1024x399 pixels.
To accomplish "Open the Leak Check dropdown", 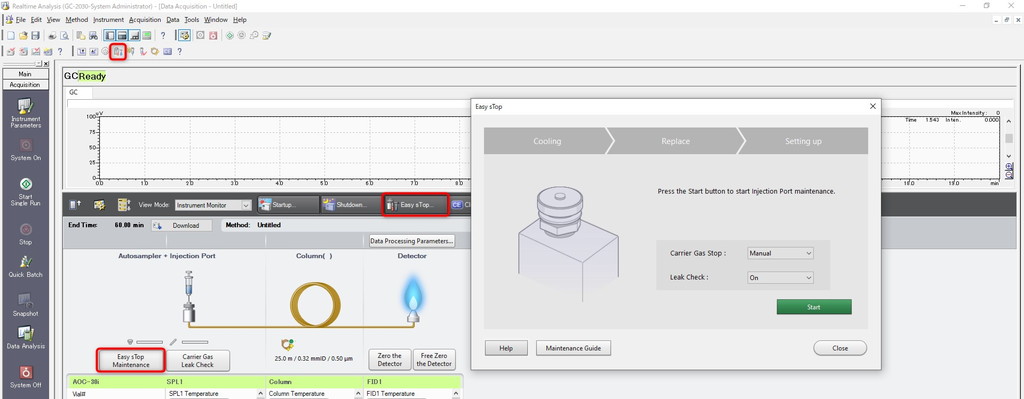I will coord(780,278).
